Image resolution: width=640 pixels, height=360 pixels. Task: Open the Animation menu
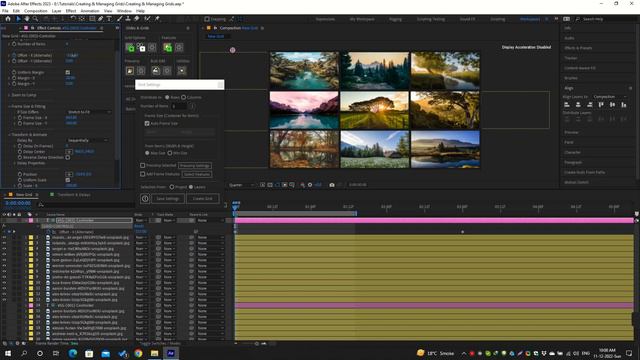tap(89, 11)
